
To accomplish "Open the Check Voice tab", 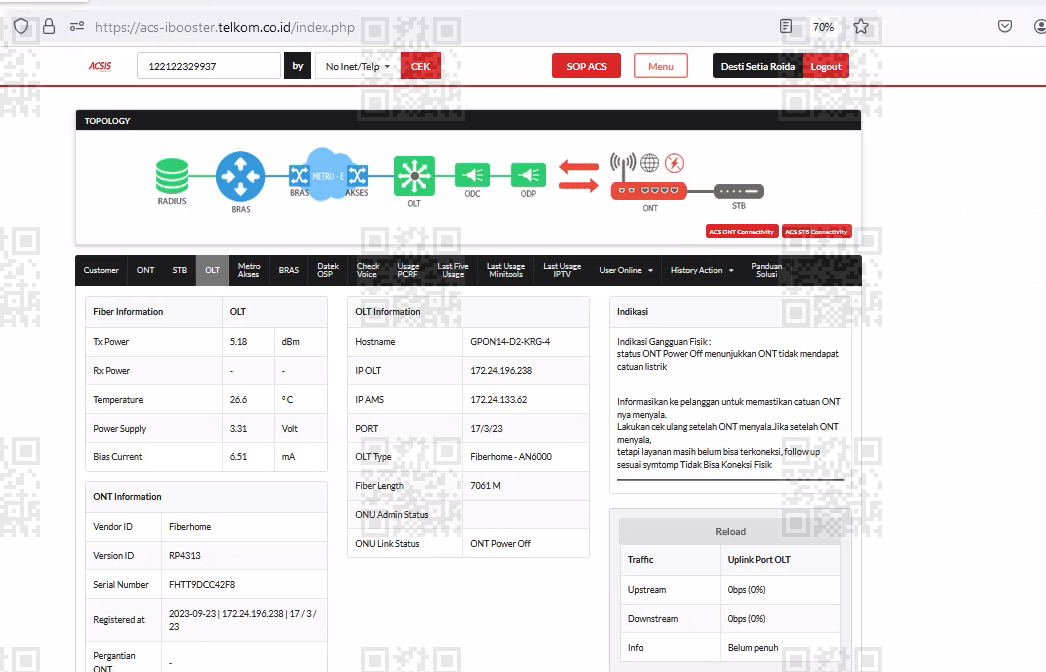I will (368, 270).
